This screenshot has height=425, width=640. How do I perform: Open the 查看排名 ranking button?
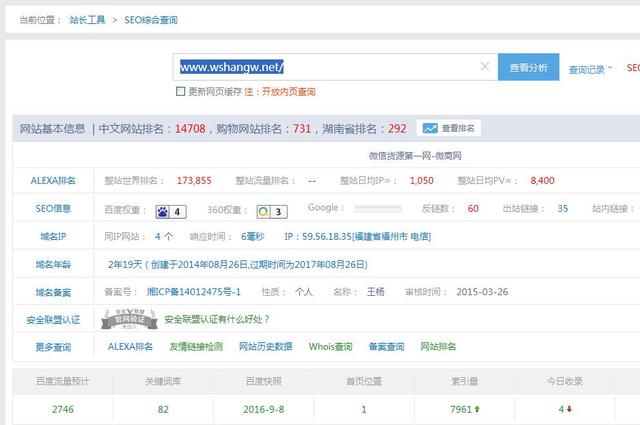(x=449, y=128)
